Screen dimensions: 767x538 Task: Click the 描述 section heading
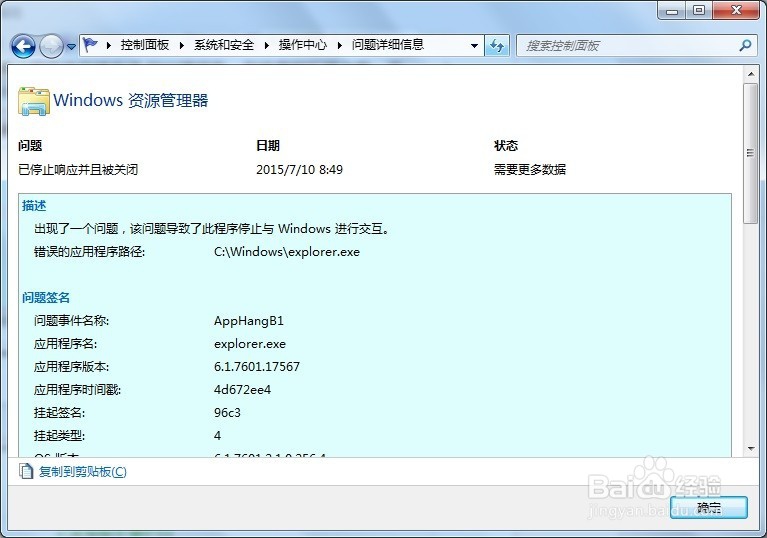tap(34, 206)
